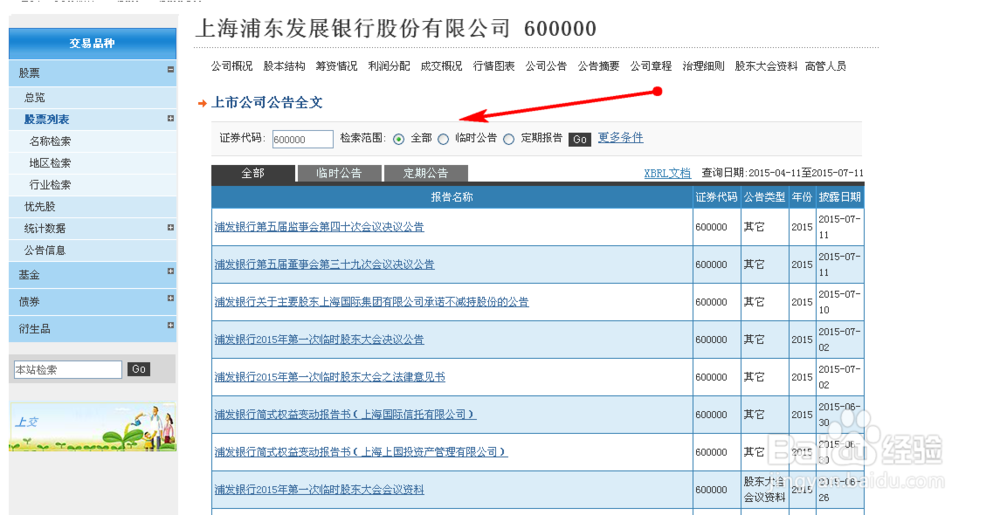This screenshot has height=515, width=1000.
Task: Open 治理细则 menu item
Action: 703,66
